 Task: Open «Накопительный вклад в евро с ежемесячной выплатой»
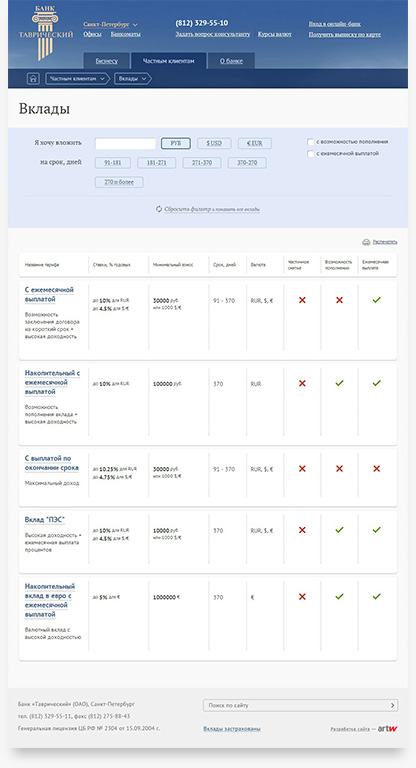49,600
